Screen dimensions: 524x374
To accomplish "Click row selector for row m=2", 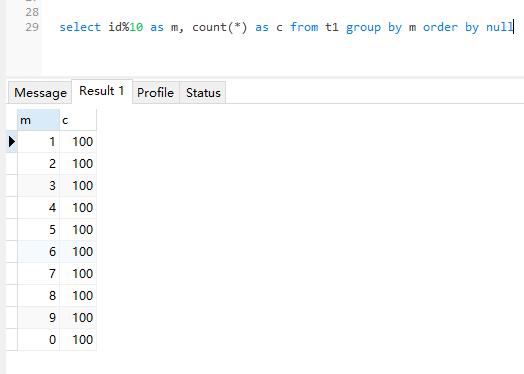I will point(12,164).
